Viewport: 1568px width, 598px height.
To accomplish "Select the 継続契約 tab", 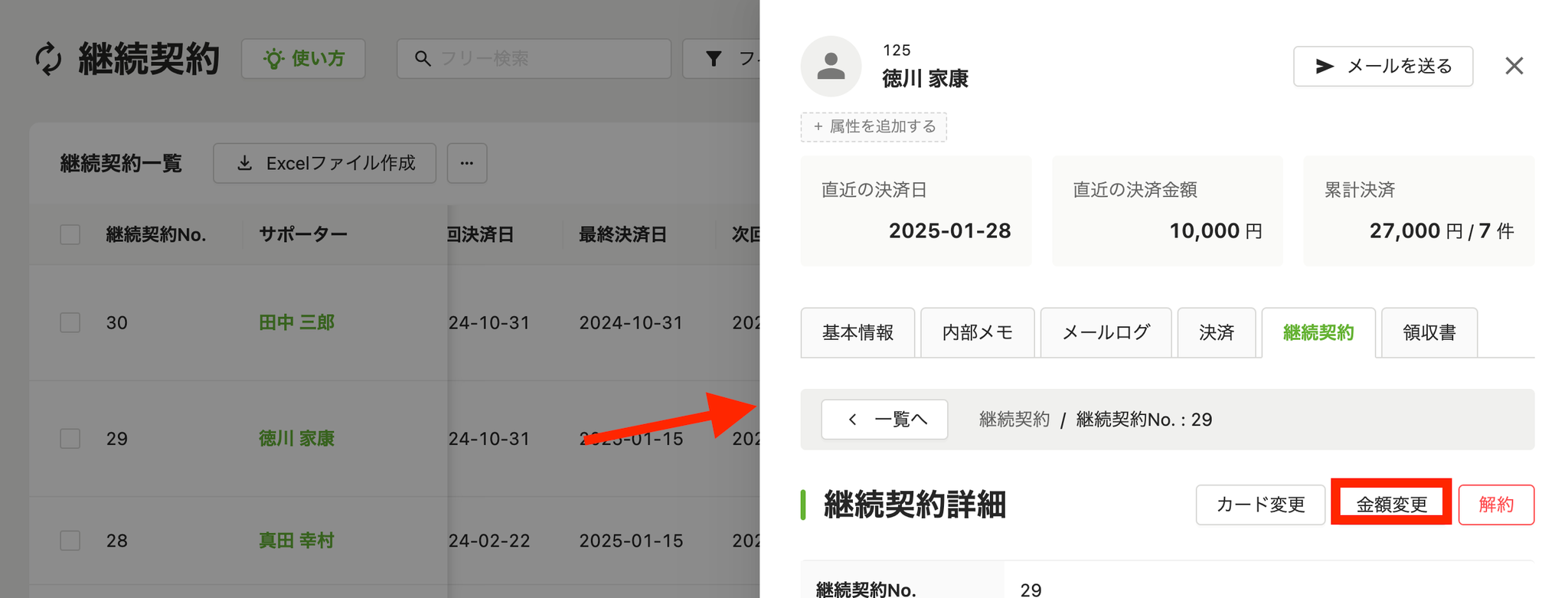I will [x=1318, y=332].
